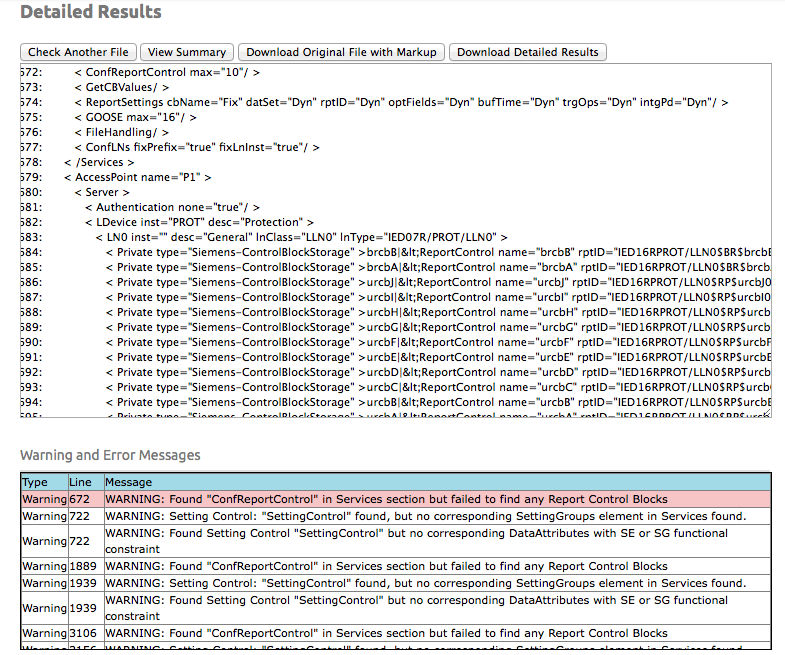Download Original File with Markup
785x655 pixels.
point(341,52)
